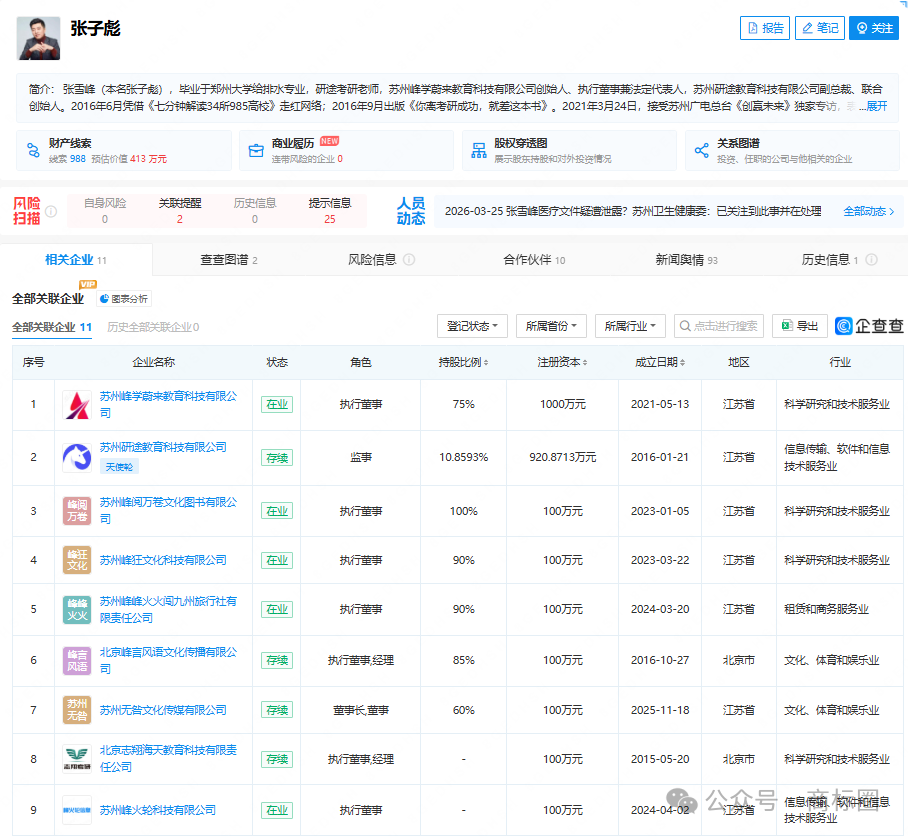
Task: Open the 登记状态 dropdown filter
Action: coord(473,326)
